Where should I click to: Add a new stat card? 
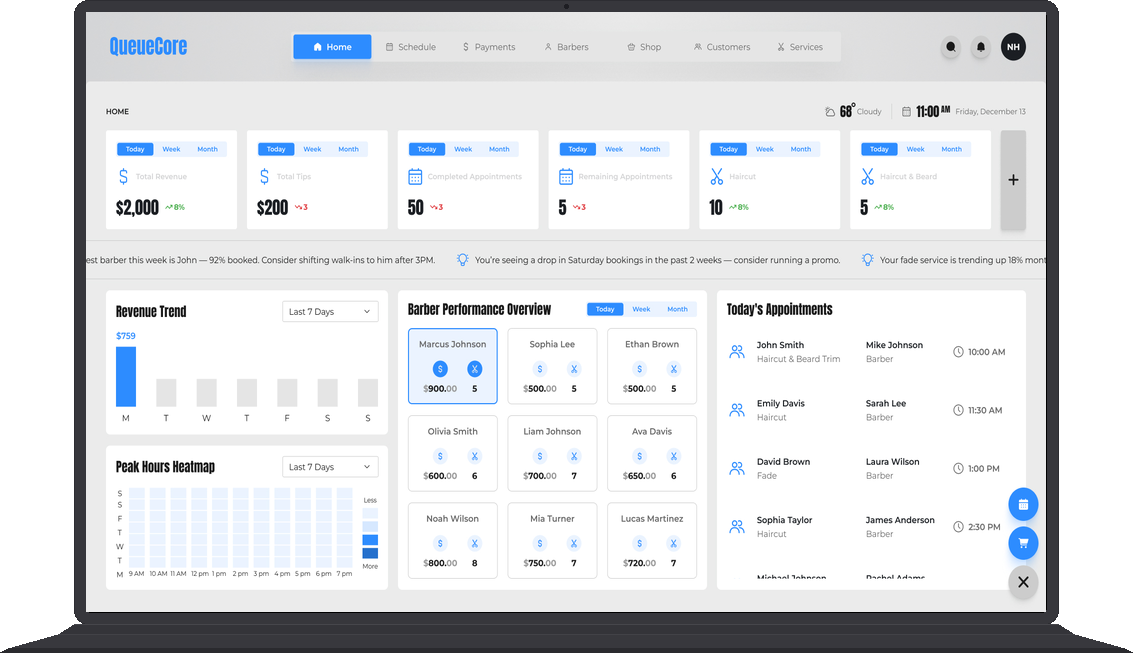click(x=1013, y=180)
